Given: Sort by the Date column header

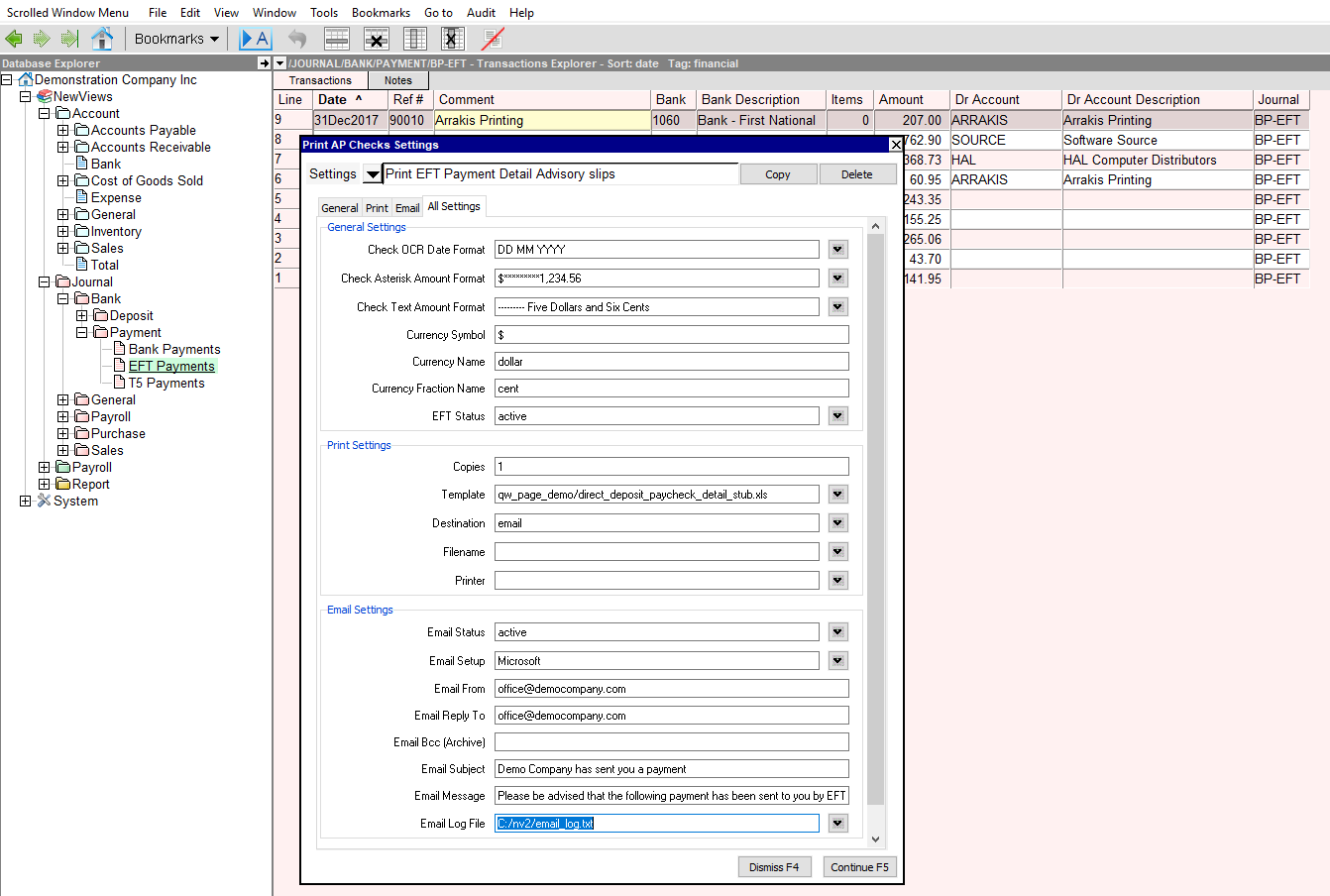Looking at the screenshot, I should click(350, 100).
